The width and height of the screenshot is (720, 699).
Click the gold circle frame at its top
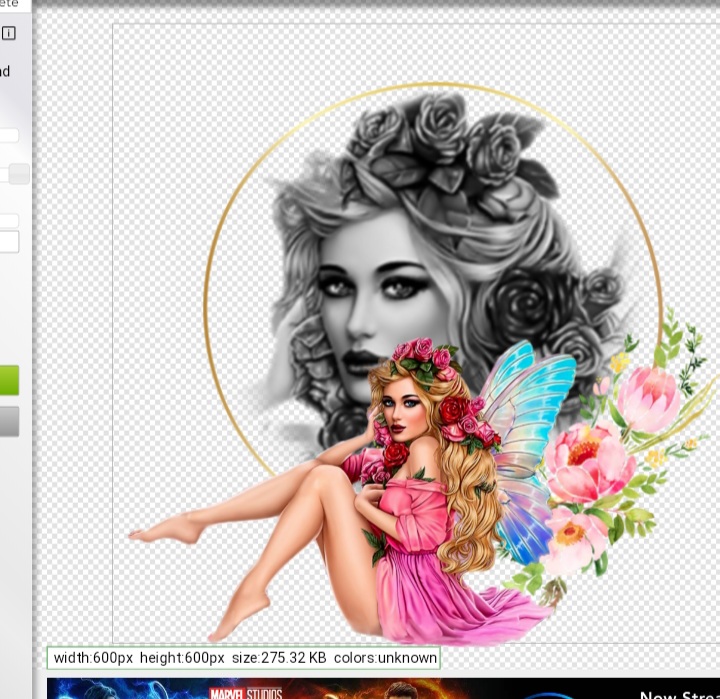(x=432, y=86)
